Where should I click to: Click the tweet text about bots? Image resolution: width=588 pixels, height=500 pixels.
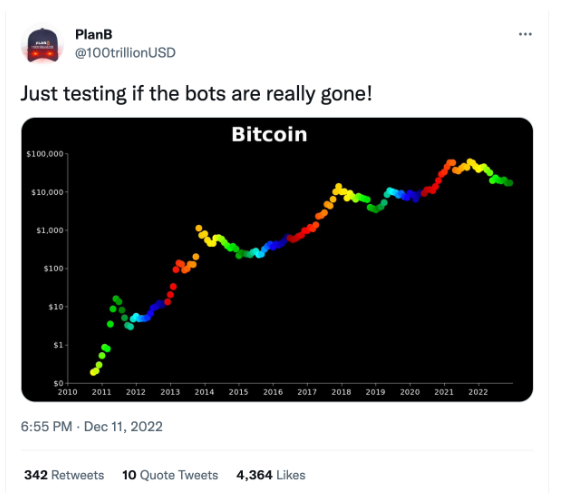[196, 93]
